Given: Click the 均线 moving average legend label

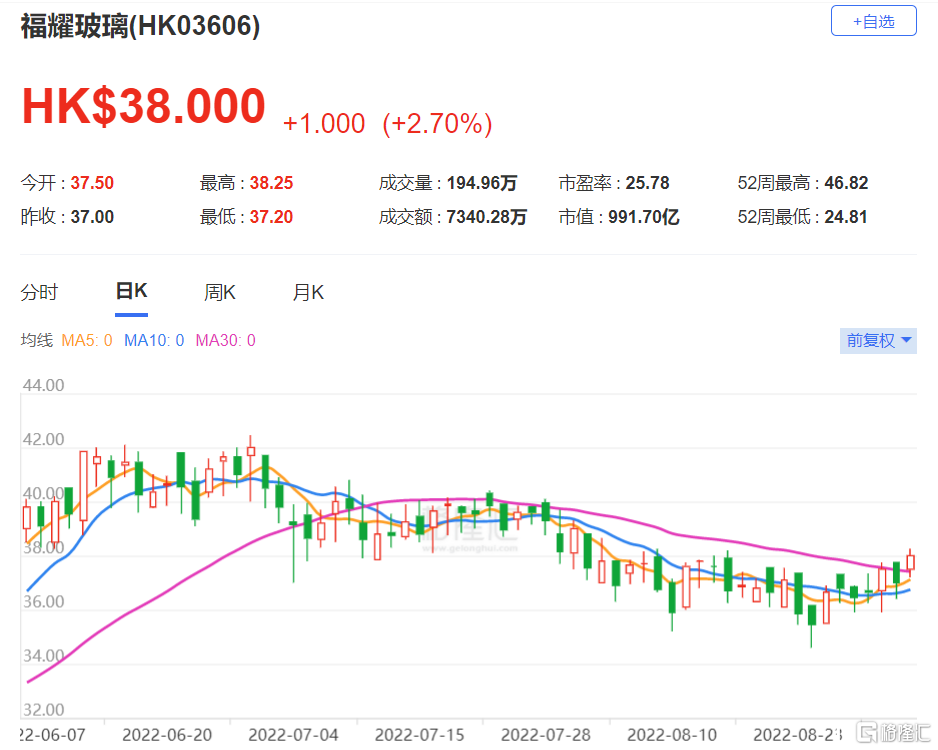Looking at the screenshot, I should coord(36,340).
